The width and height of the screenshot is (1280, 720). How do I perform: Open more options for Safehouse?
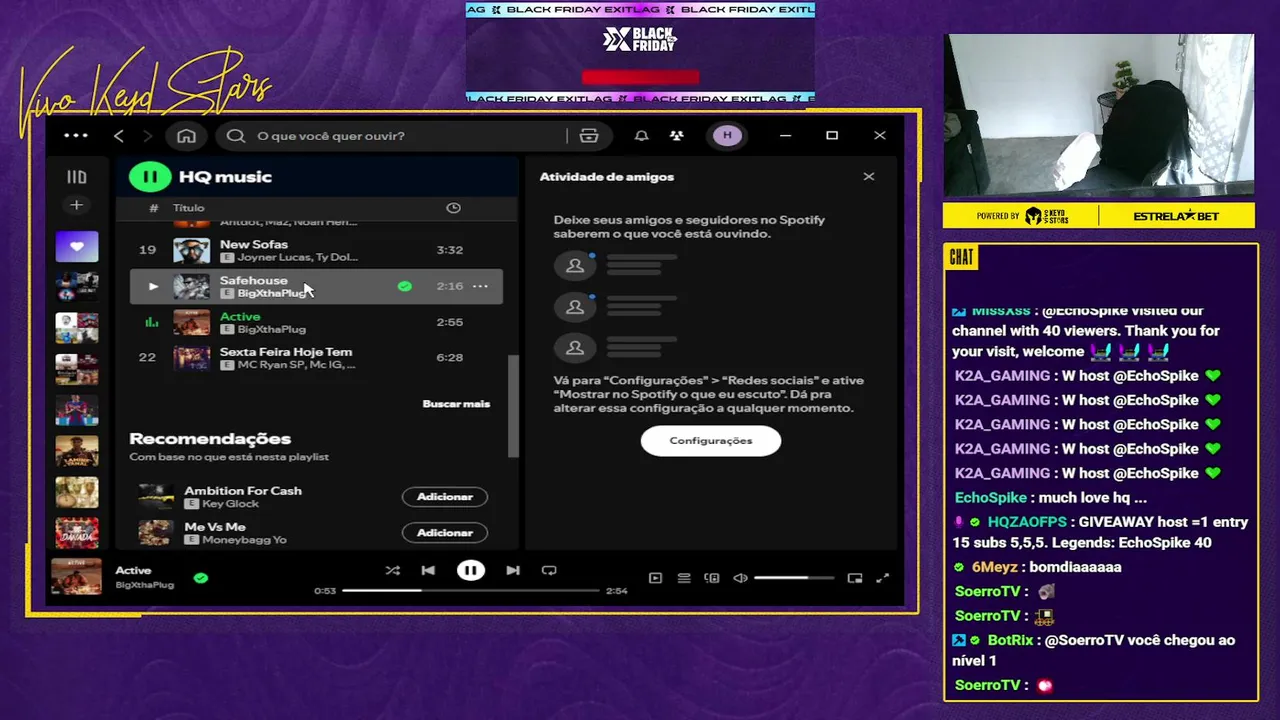pos(480,286)
